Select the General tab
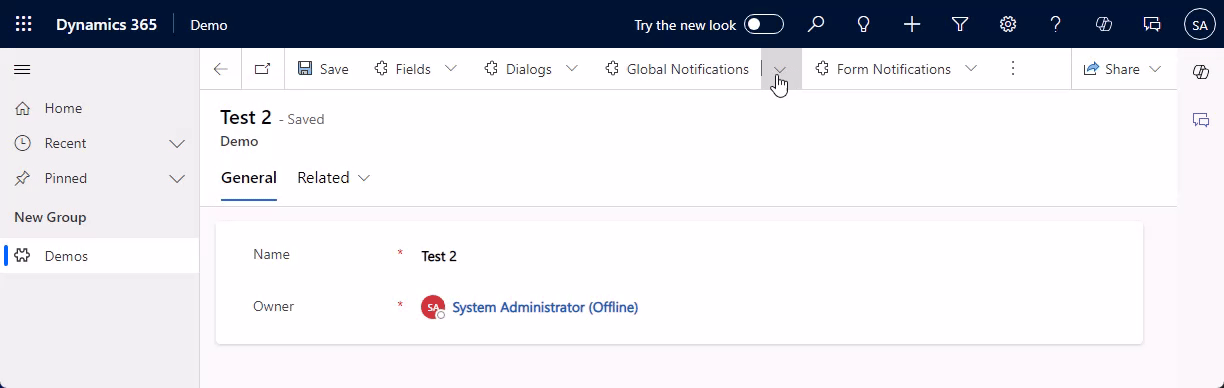This screenshot has width=1224, height=388. pos(249,178)
